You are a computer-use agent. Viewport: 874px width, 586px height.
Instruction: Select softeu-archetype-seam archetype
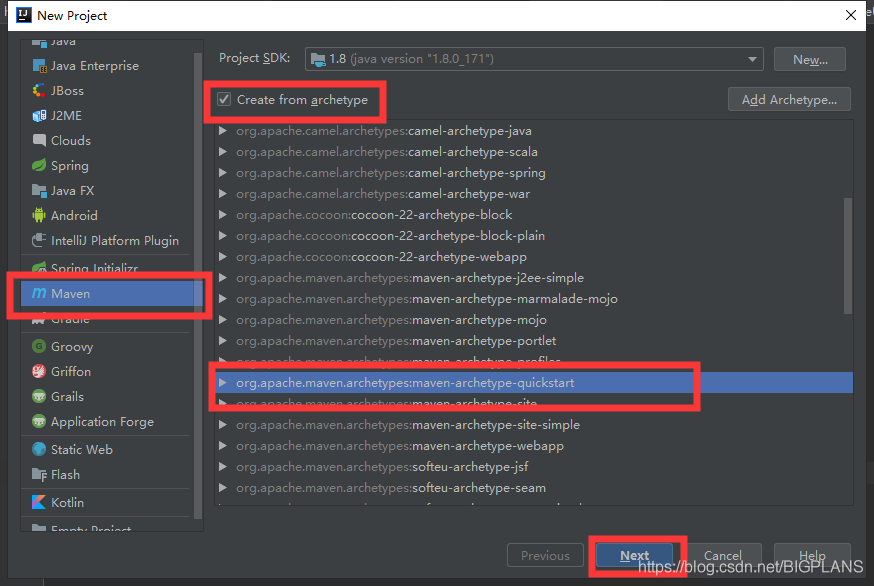coord(533,488)
